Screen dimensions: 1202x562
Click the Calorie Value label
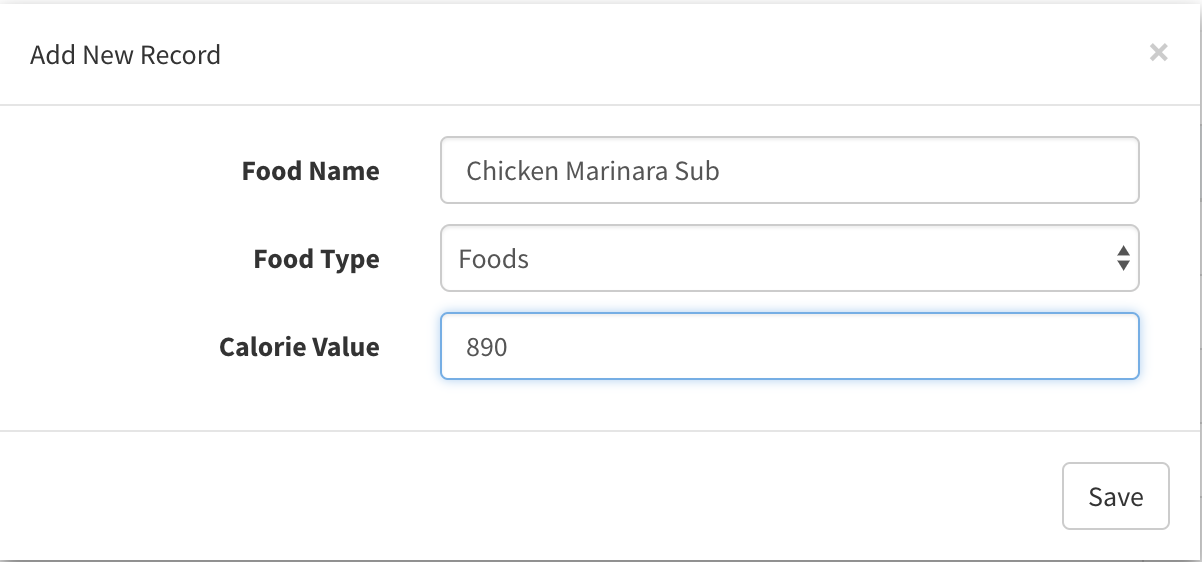point(299,347)
